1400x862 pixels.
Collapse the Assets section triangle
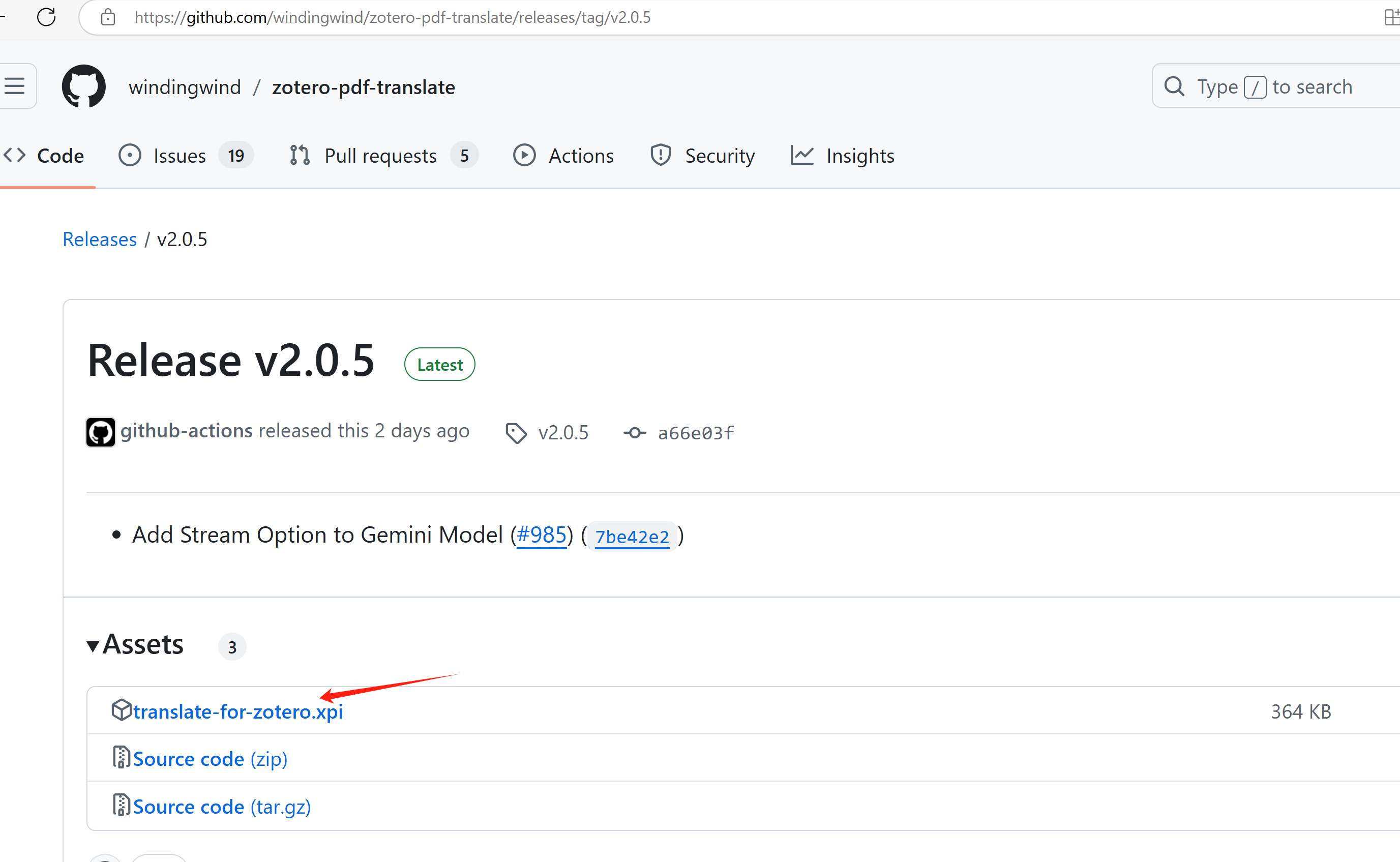click(x=93, y=646)
